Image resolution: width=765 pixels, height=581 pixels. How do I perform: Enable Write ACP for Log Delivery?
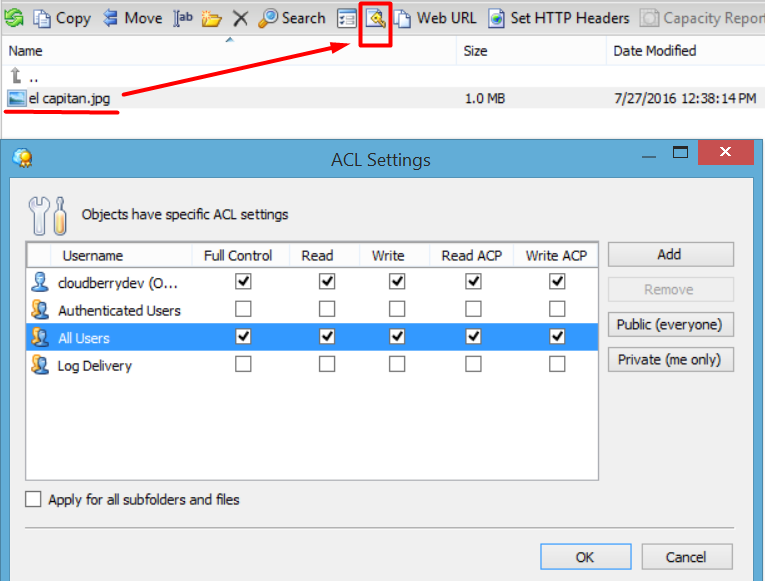[557, 365]
